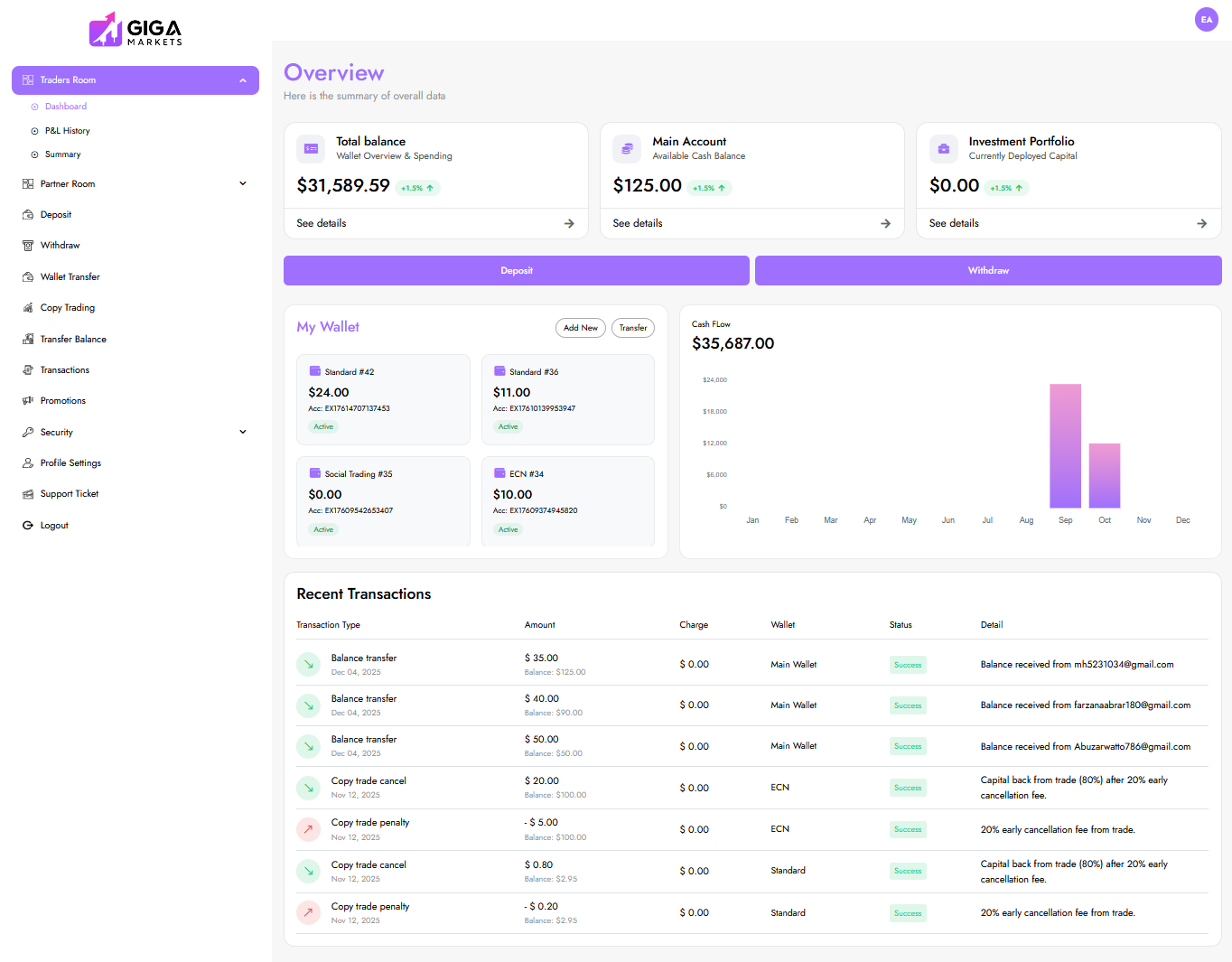The height and width of the screenshot is (962, 1232).
Task: Go to the Transactions menu item
Action: pyautogui.click(x=64, y=370)
